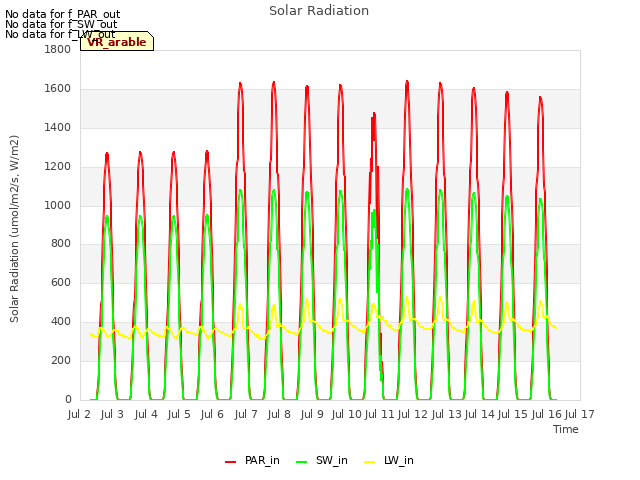Click the 800 y-axis tick label
The image size is (640, 480).
point(61,244)
